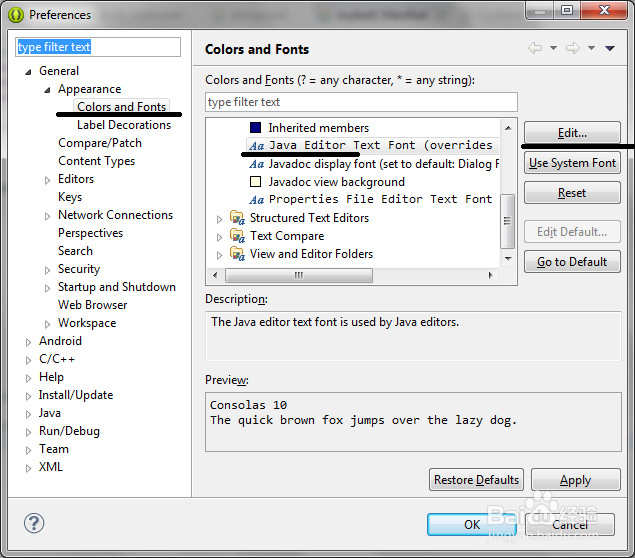Click the font list scroll-down arrow
The width and height of the screenshot is (635, 558).
click(508, 258)
